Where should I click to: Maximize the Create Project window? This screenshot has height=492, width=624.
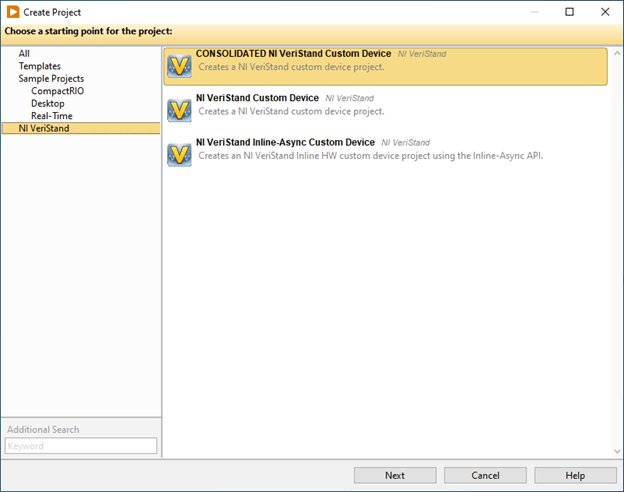click(569, 12)
